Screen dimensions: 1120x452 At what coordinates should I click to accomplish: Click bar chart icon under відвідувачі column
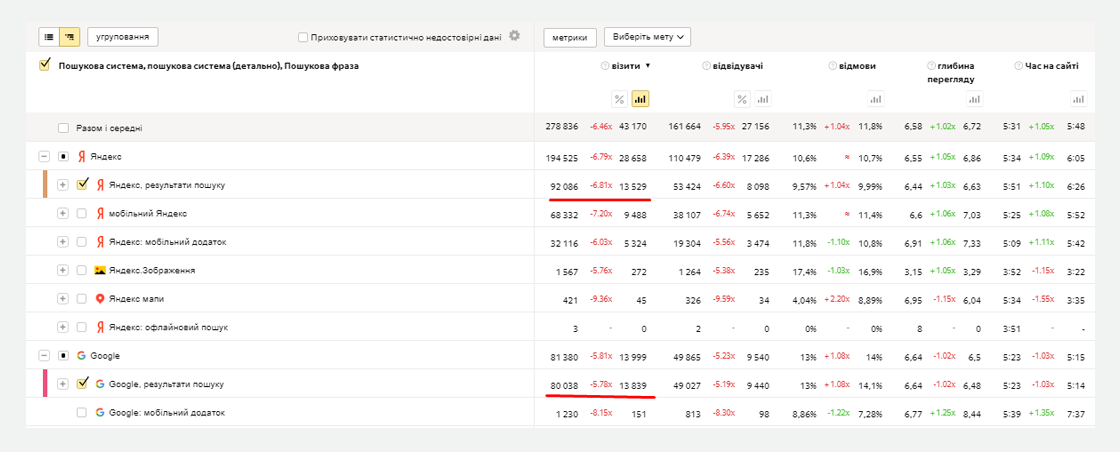[764, 99]
